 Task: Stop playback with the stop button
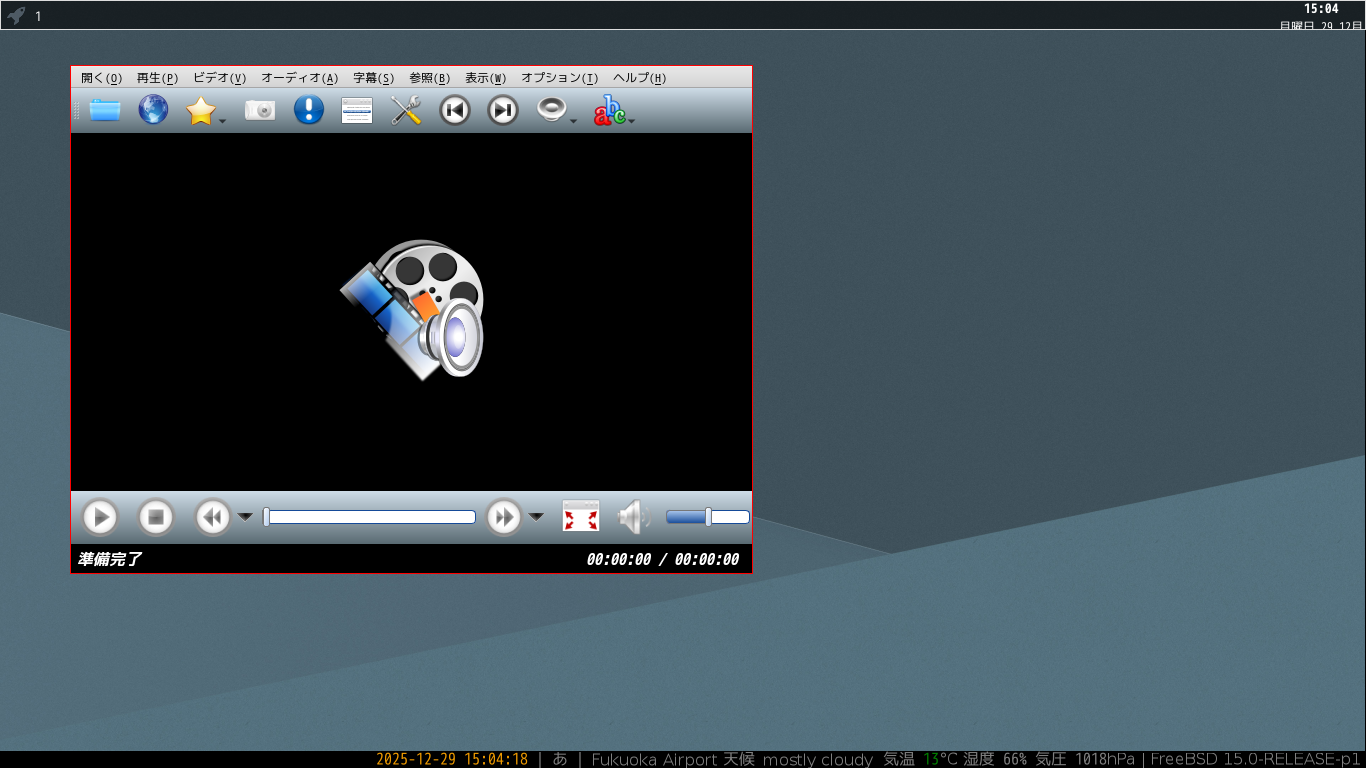tap(156, 517)
